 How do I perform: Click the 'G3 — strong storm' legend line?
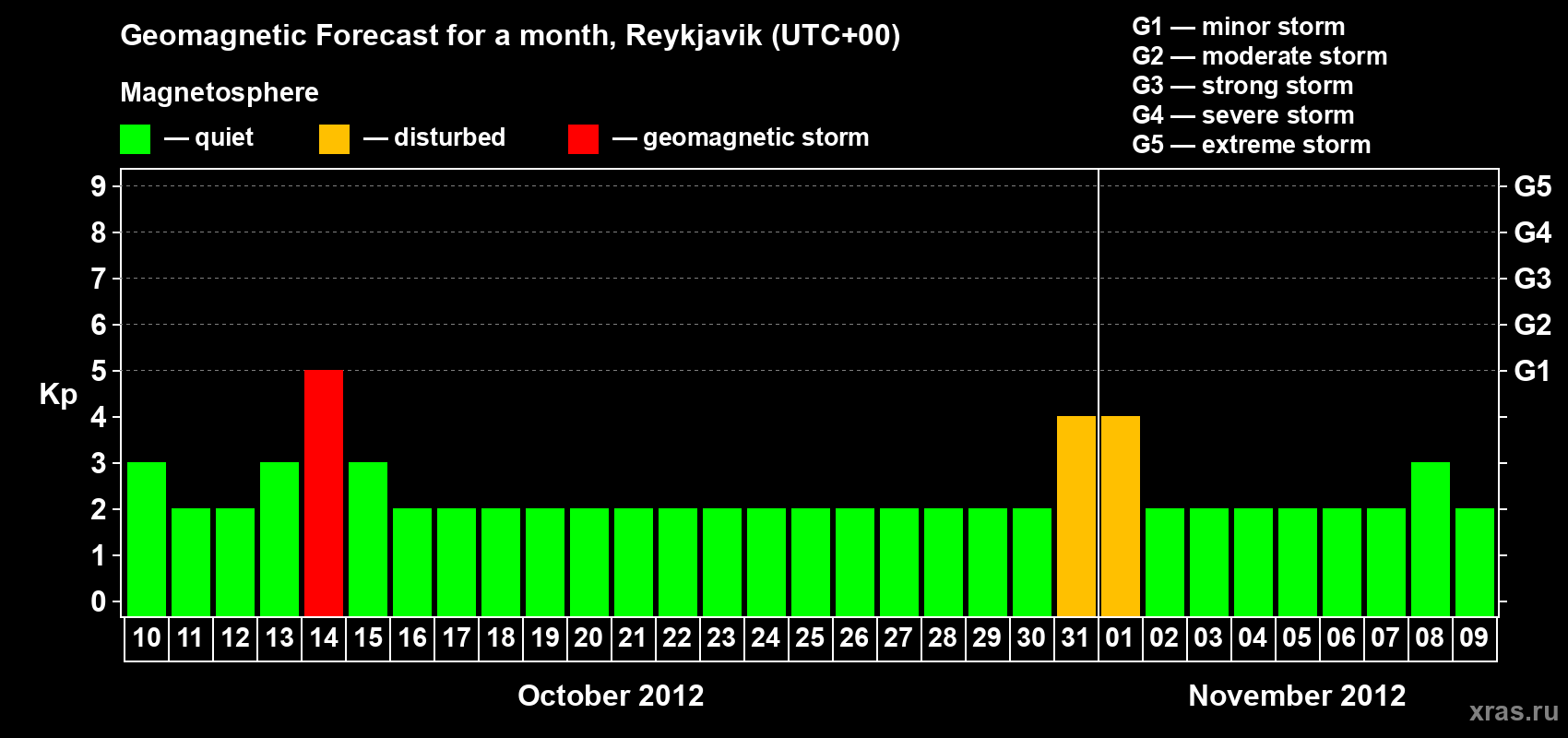(1242, 86)
